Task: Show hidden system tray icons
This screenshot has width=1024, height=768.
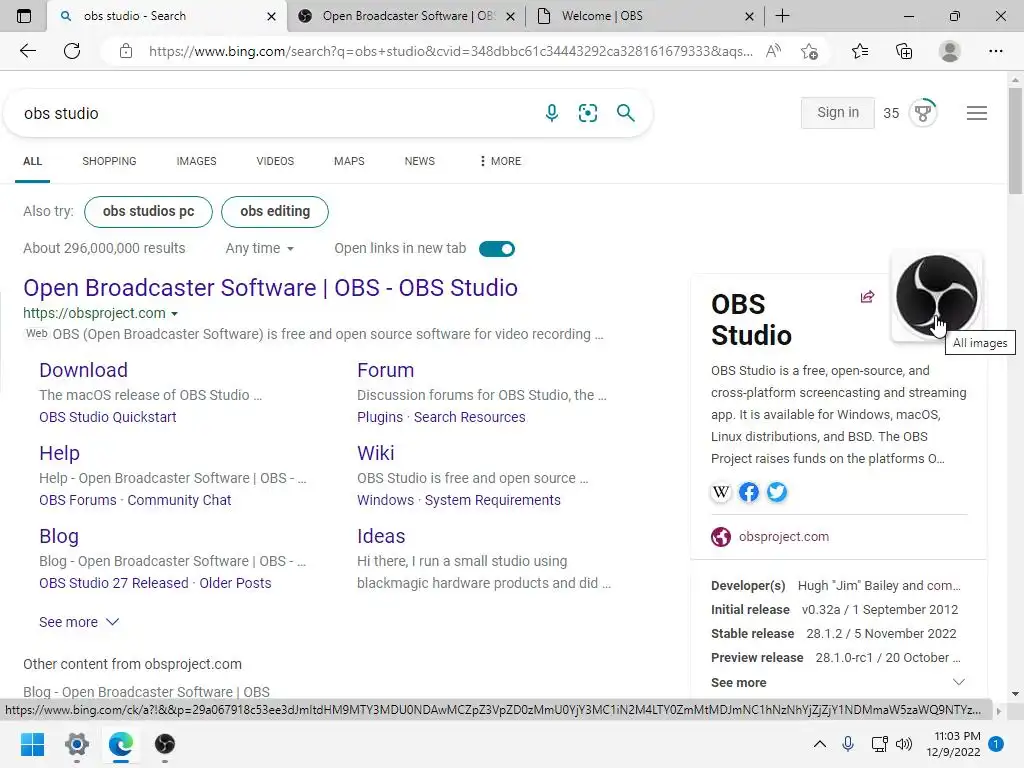Action: pos(820,744)
